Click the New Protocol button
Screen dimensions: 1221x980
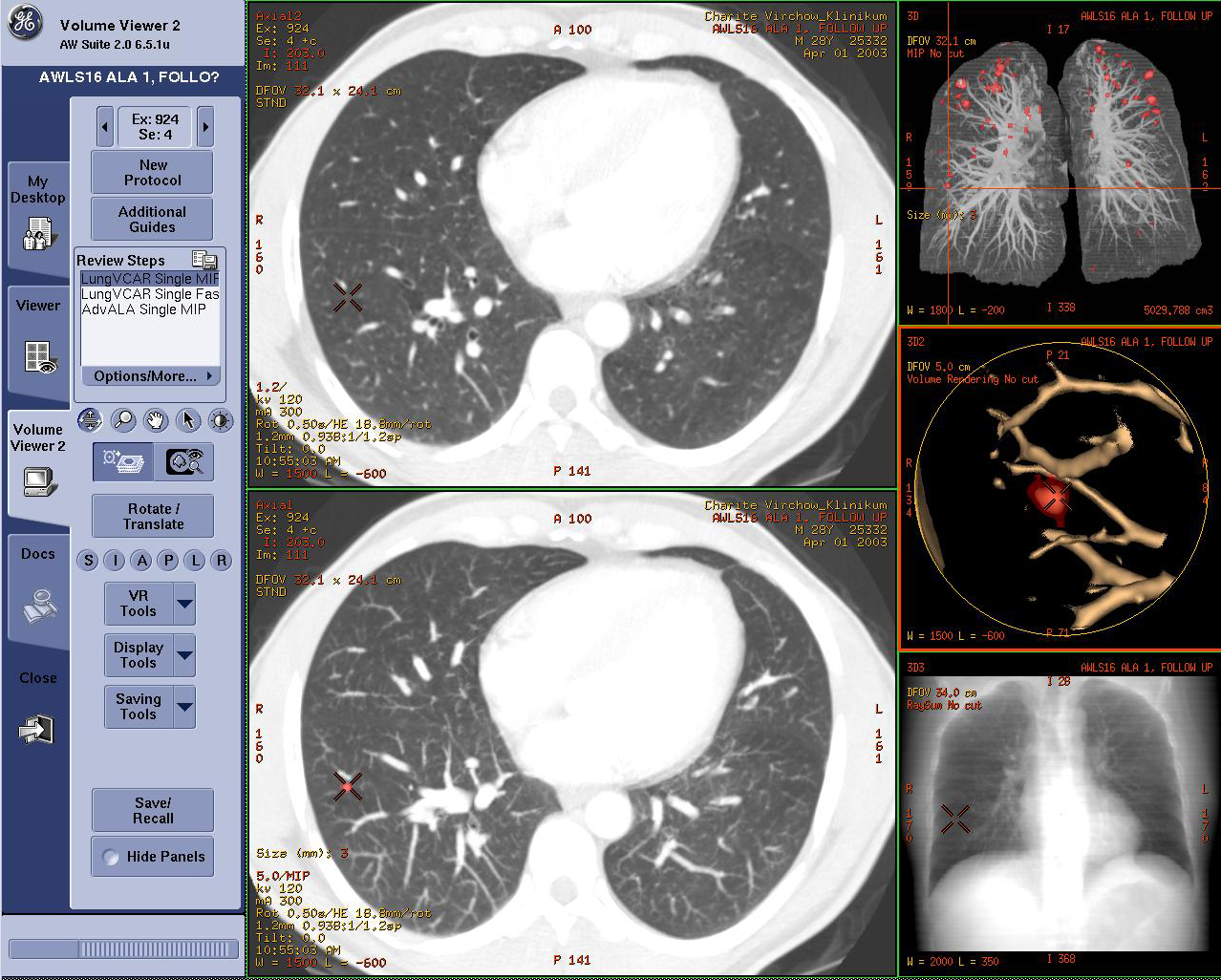click(151, 172)
